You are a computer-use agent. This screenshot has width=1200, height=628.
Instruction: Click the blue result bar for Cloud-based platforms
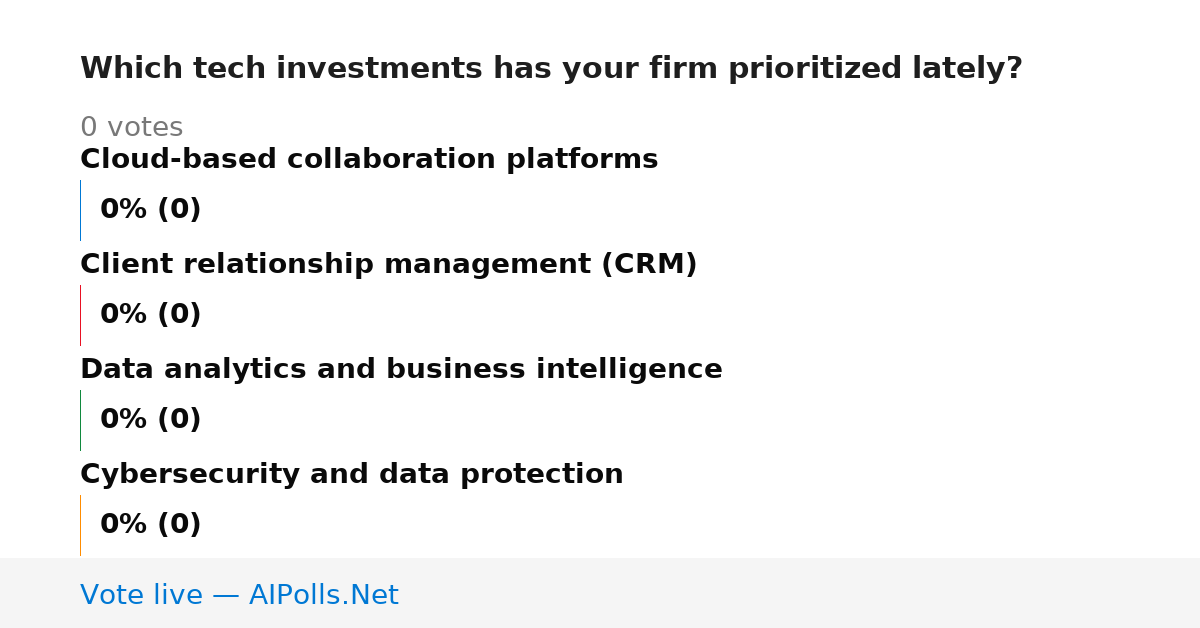80,210
